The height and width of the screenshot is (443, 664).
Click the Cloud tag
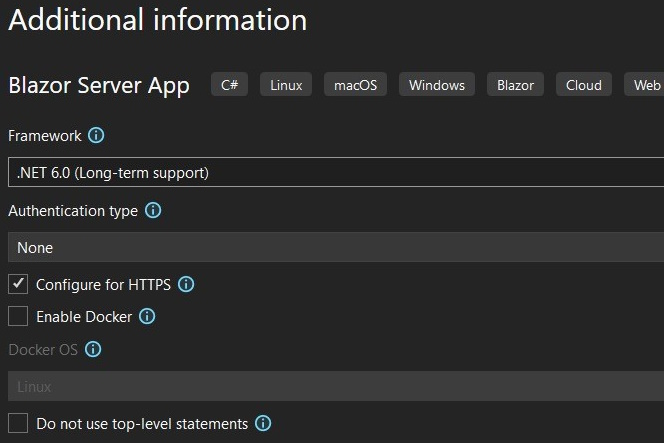click(x=583, y=85)
